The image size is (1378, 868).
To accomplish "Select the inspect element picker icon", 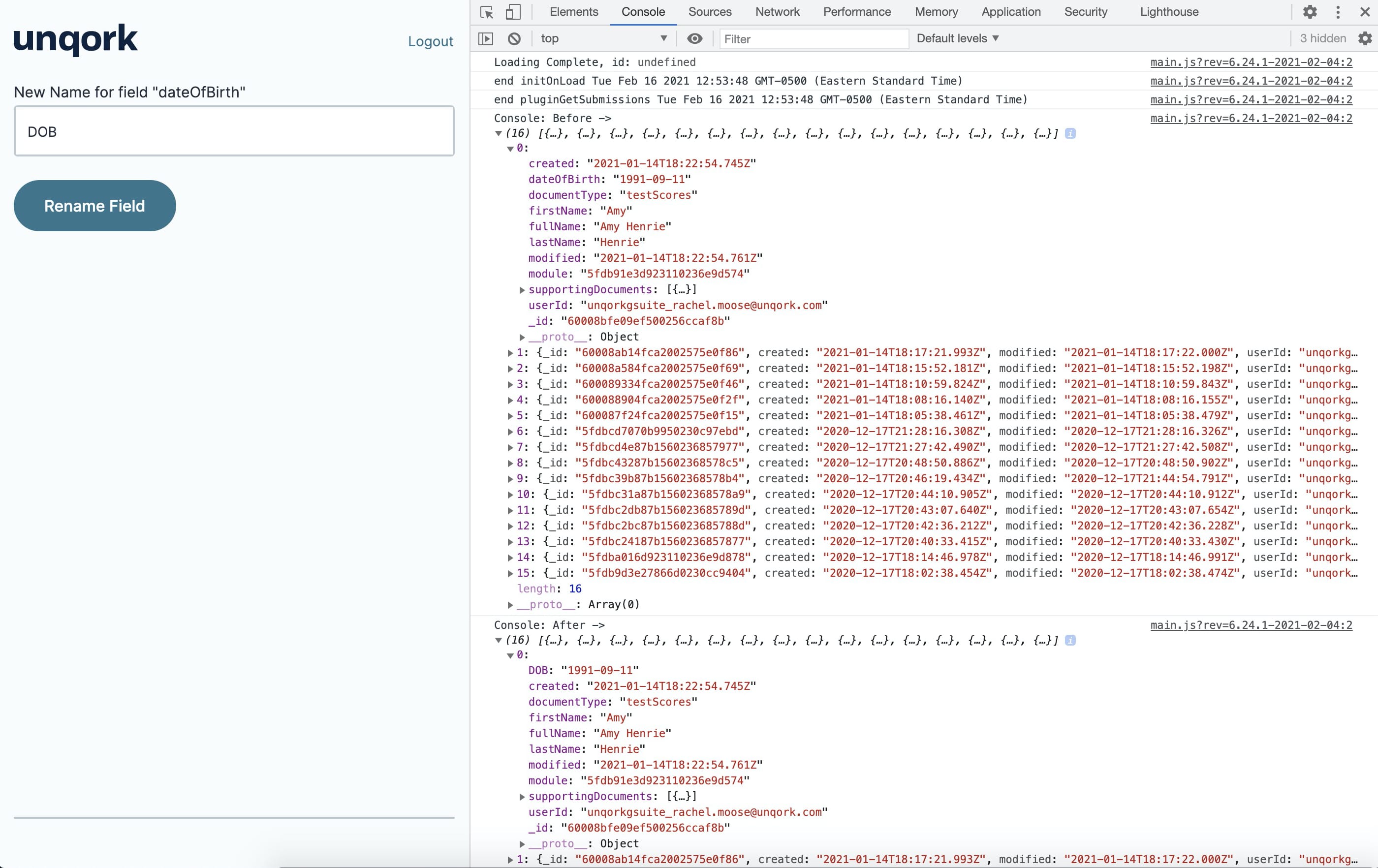I will pos(486,12).
